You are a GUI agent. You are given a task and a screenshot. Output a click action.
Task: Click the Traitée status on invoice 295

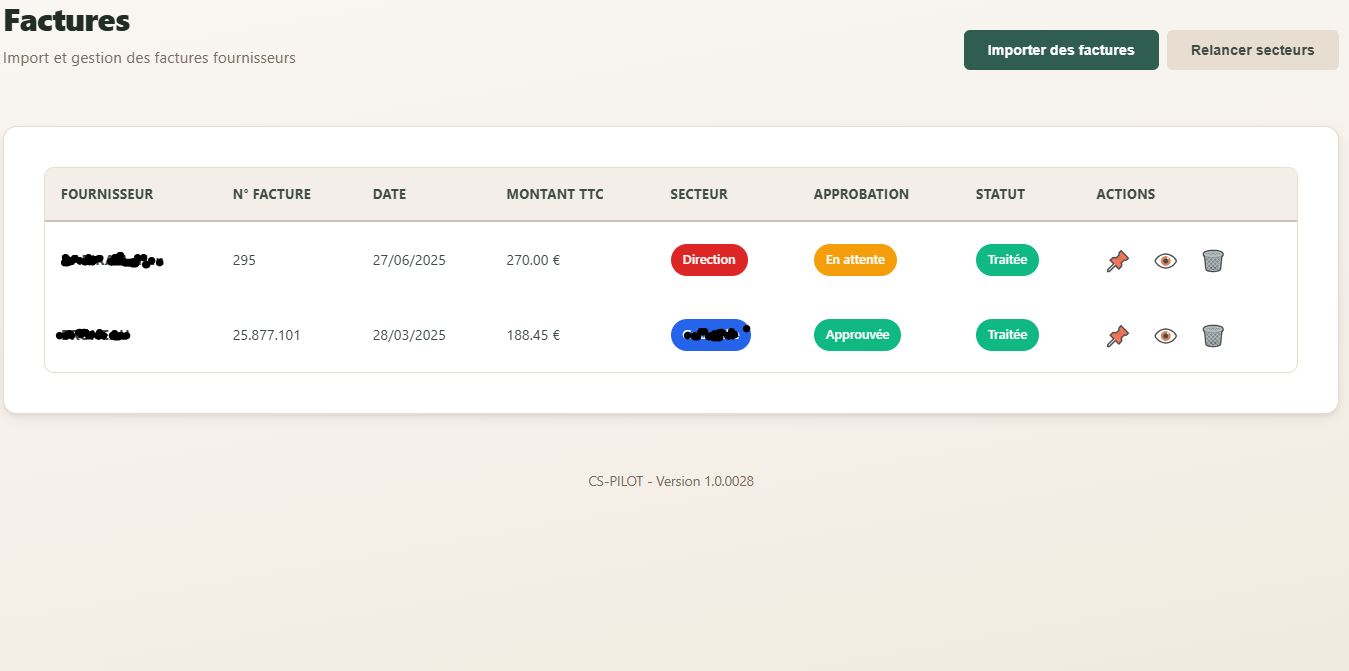(1006, 260)
